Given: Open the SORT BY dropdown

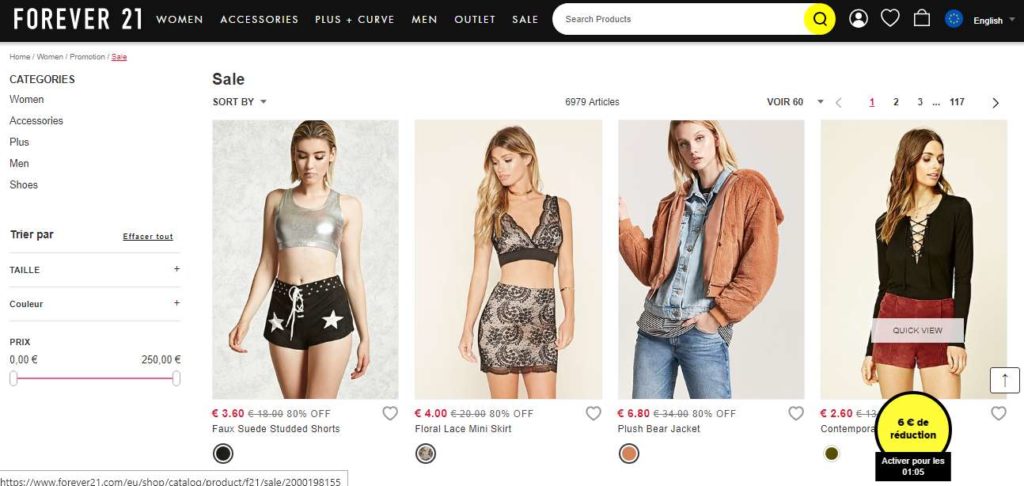Looking at the screenshot, I should pyautogui.click(x=240, y=102).
